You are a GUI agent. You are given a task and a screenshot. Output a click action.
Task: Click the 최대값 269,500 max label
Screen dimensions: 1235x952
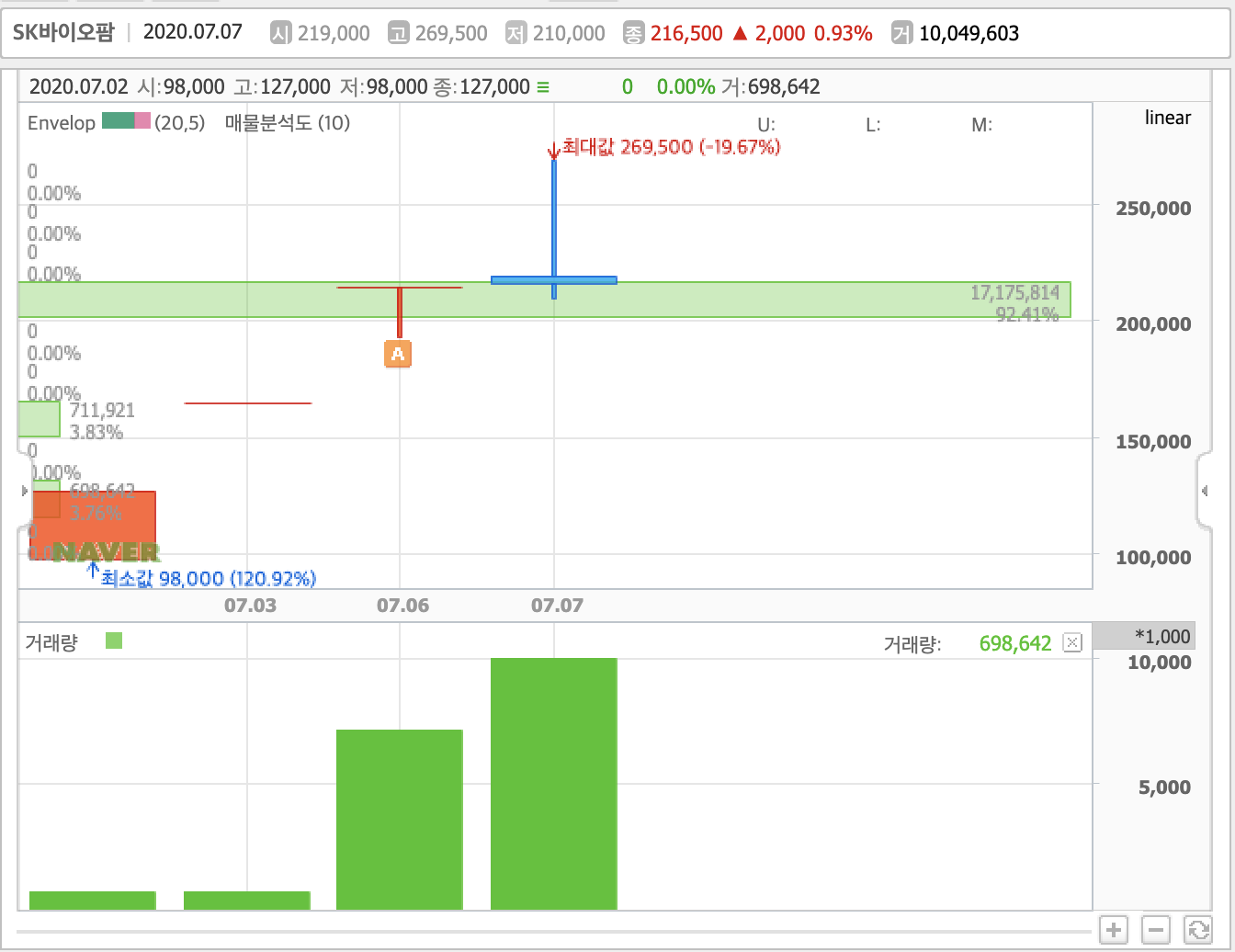coord(671,147)
